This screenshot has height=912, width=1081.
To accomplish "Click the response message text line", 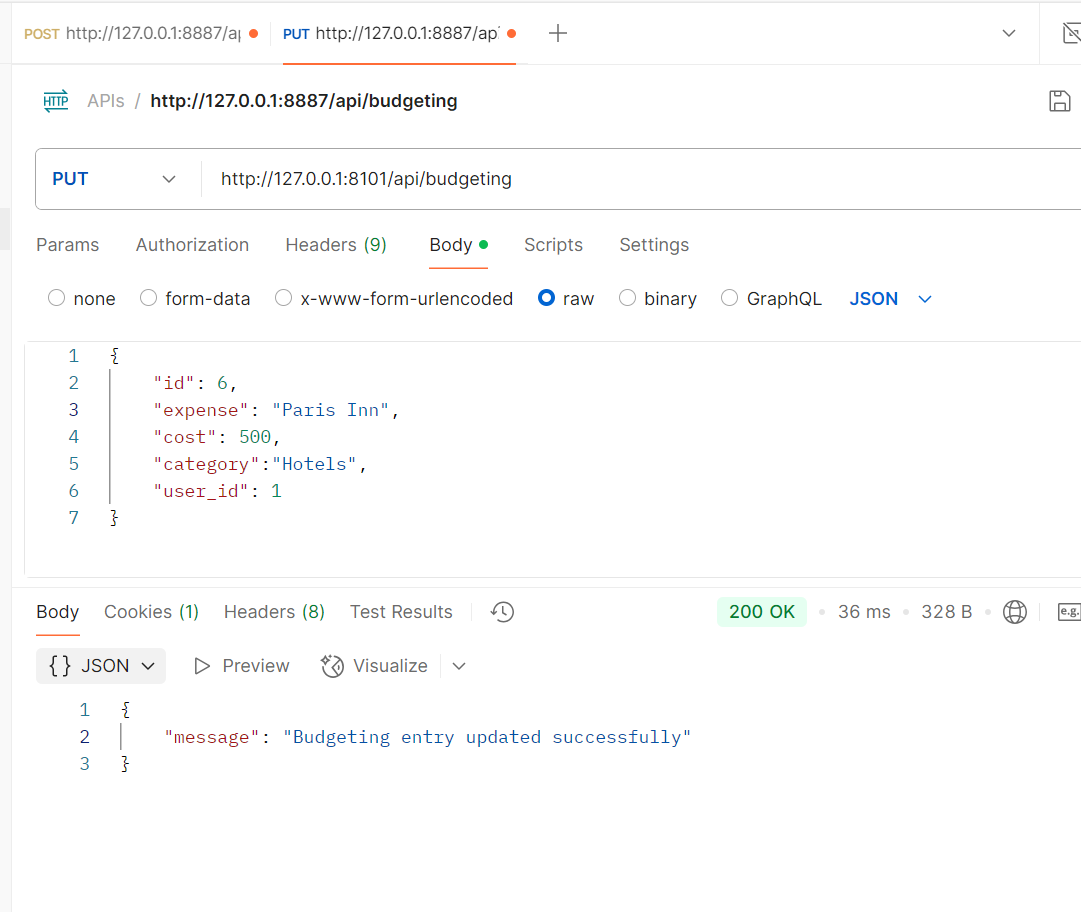I will coord(427,737).
